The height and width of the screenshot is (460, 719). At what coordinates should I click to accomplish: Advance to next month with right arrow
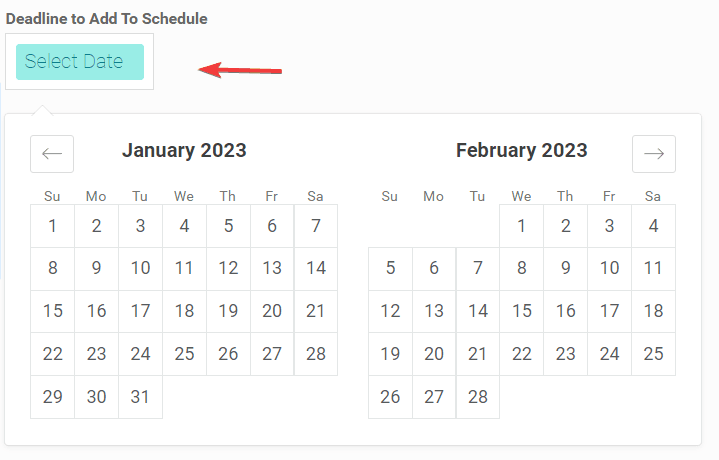(x=653, y=154)
